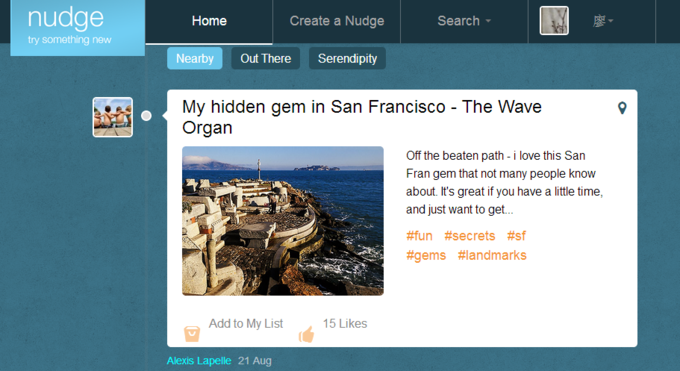Switch to Serendipity filter
Image resolution: width=680 pixels, height=371 pixels.
pos(347,59)
